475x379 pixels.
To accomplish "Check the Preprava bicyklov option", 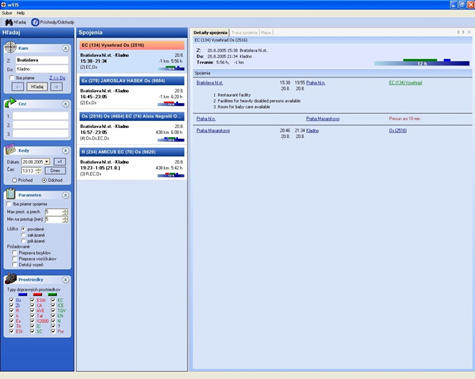I will click(x=15, y=253).
